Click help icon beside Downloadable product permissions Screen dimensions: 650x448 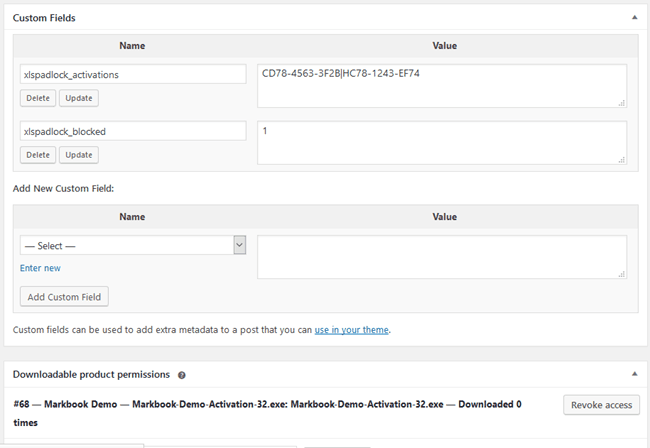pyautogui.click(x=182, y=375)
